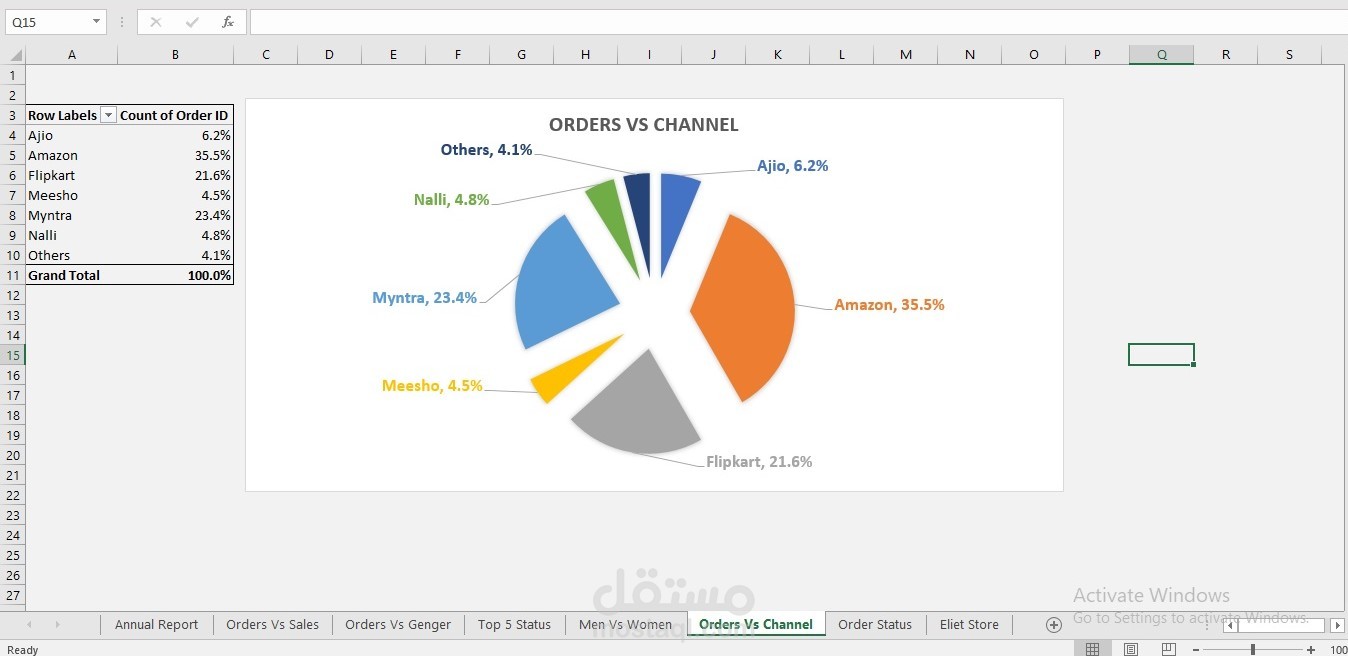Open Row Labels filter dropdown
Screen dimensions: 1348x656
(109, 115)
